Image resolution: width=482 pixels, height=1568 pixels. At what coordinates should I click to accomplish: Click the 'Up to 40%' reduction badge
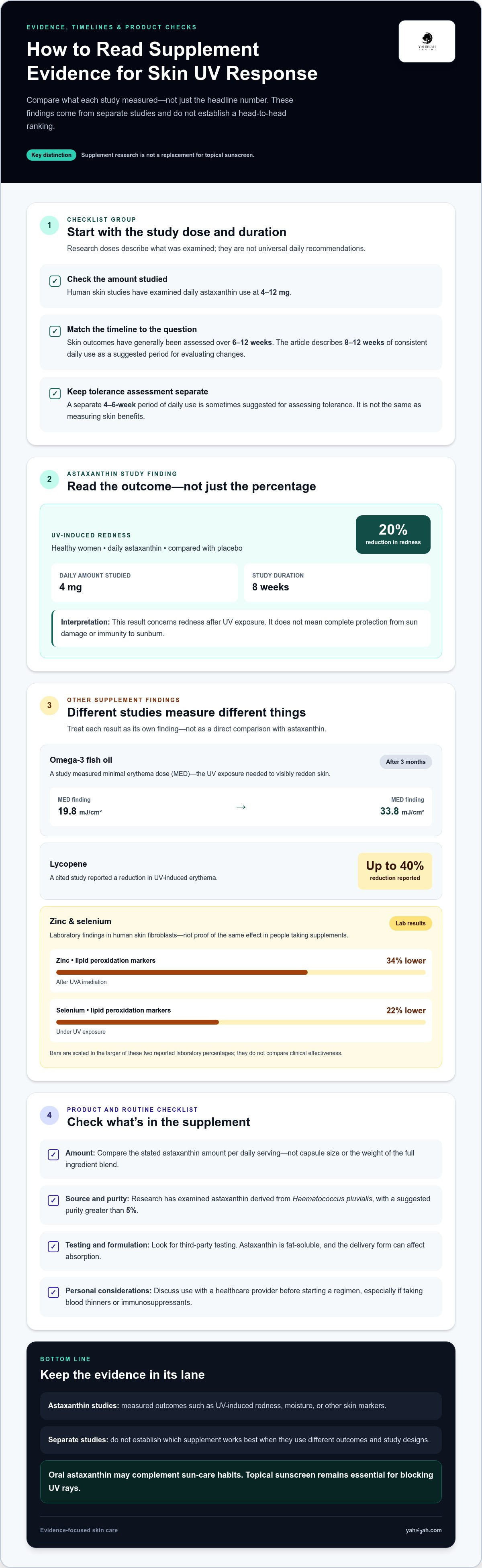coord(395,871)
